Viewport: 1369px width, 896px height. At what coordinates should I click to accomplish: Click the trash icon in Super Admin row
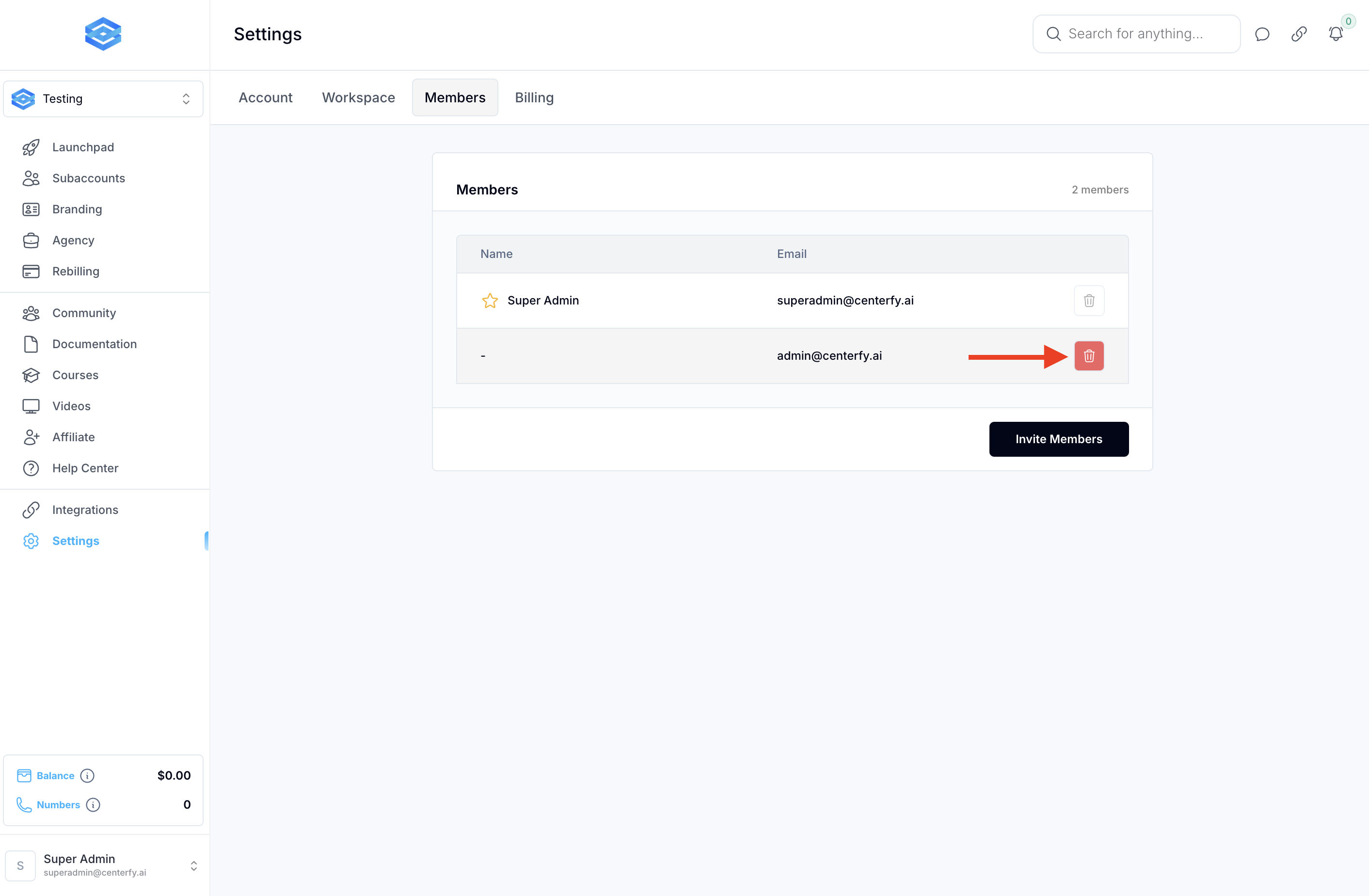(1088, 301)
